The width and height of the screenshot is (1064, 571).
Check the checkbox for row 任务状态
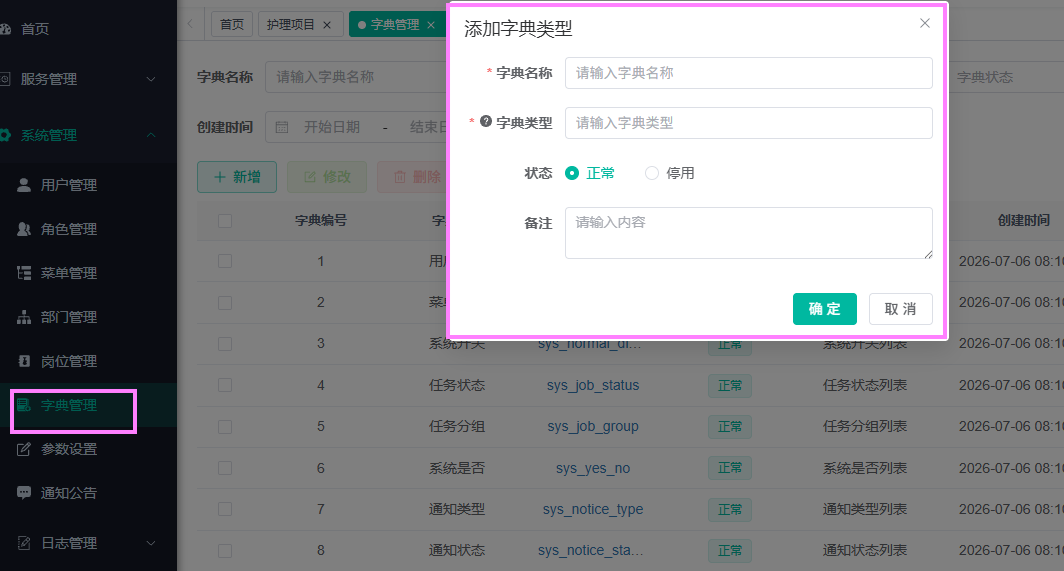[225, 386]
